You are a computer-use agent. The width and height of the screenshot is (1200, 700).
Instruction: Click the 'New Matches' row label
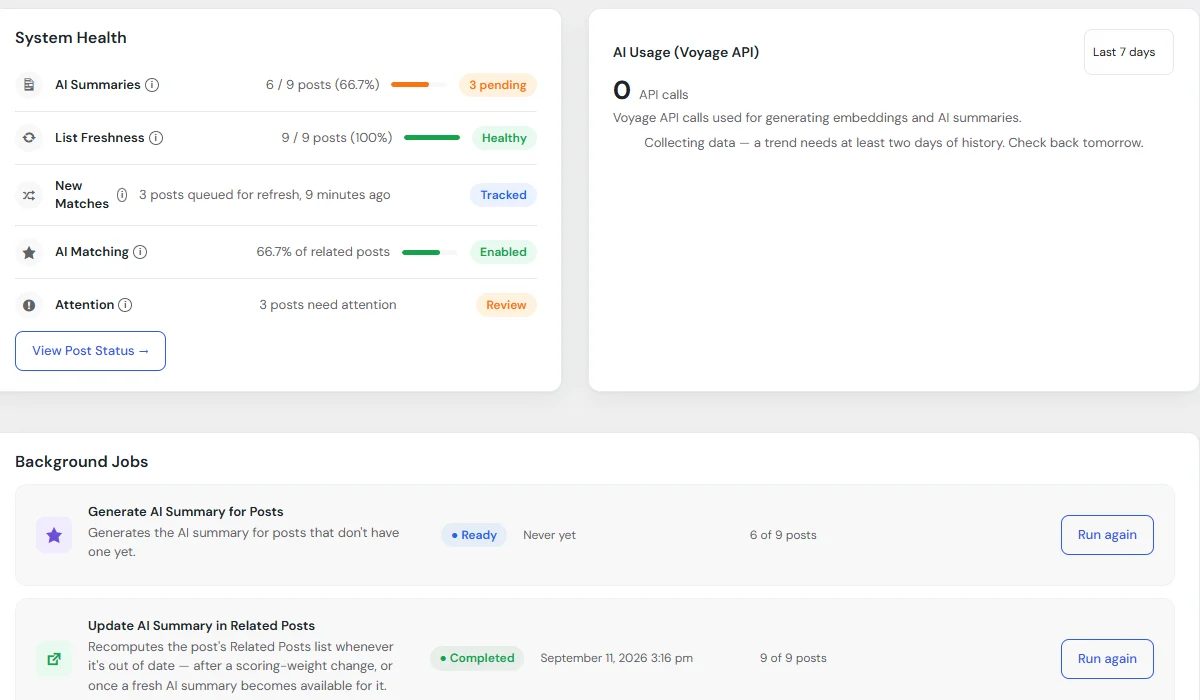pyautogui.click(x=82, y=195)
